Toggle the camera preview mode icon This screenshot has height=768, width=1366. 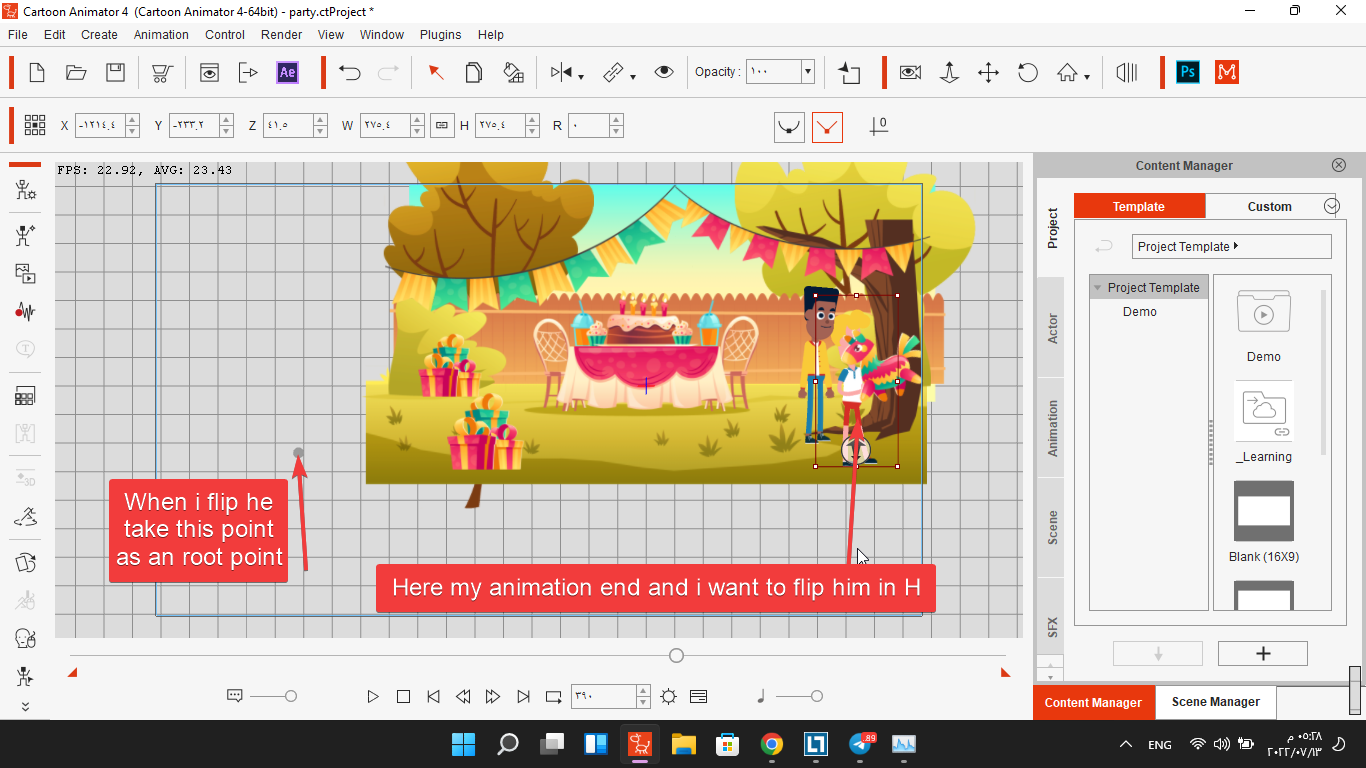tap(910, 72)
